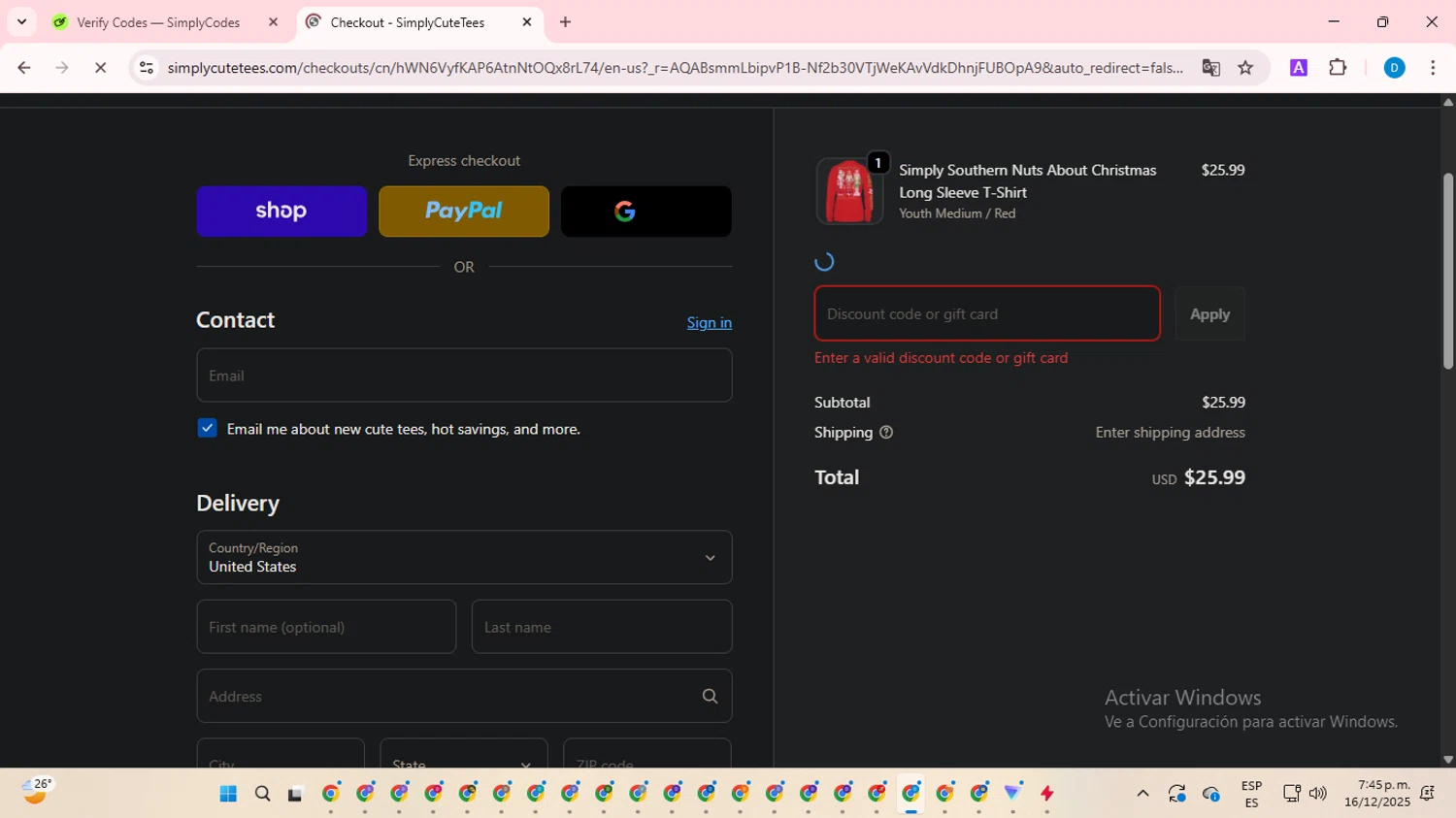Stop loading the checkout page
Image resolution: width=1456 pixels, height=818 pixels.
(100, 68)
